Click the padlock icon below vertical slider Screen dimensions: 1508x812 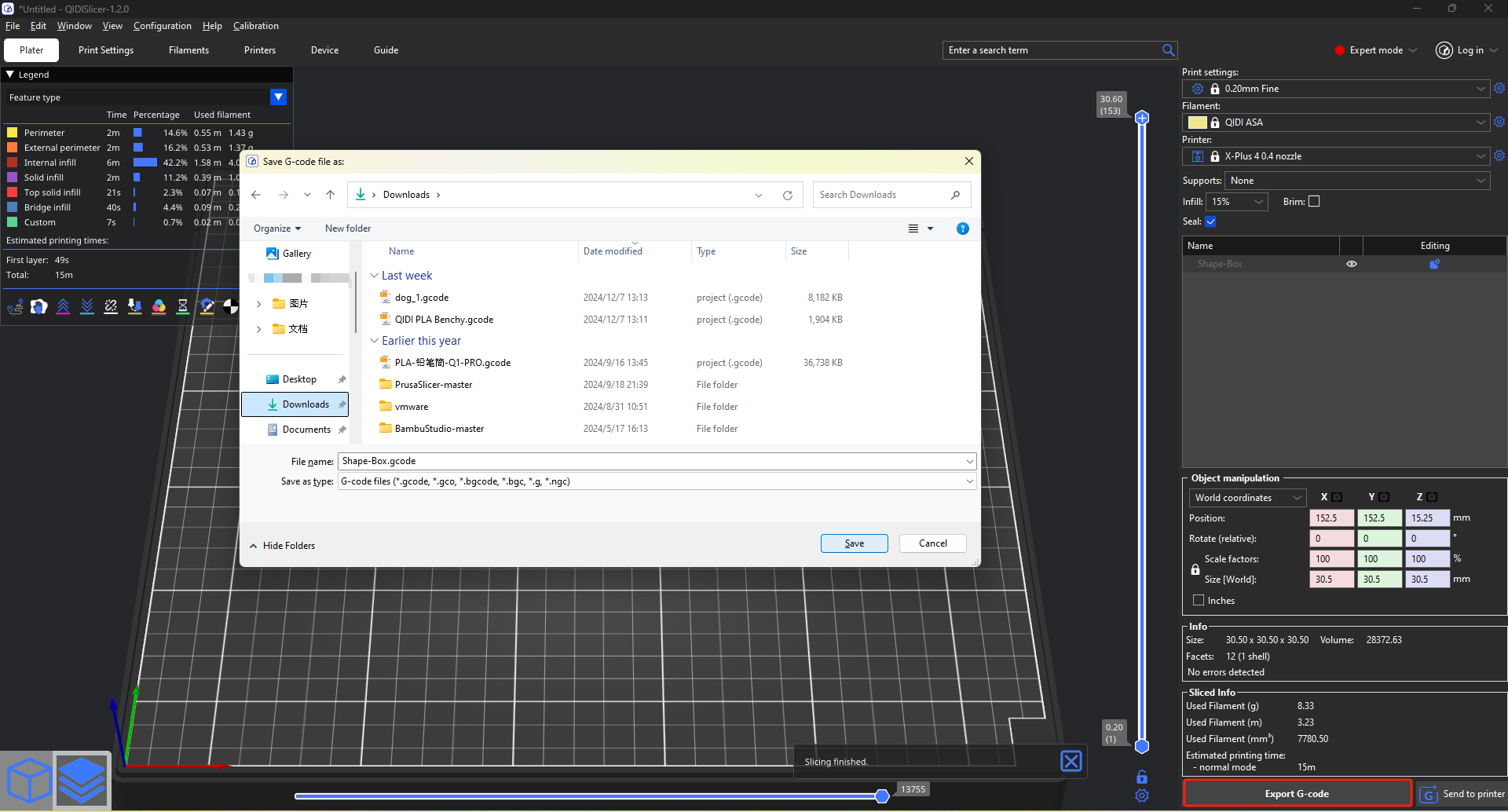(x=1142, y=777)
